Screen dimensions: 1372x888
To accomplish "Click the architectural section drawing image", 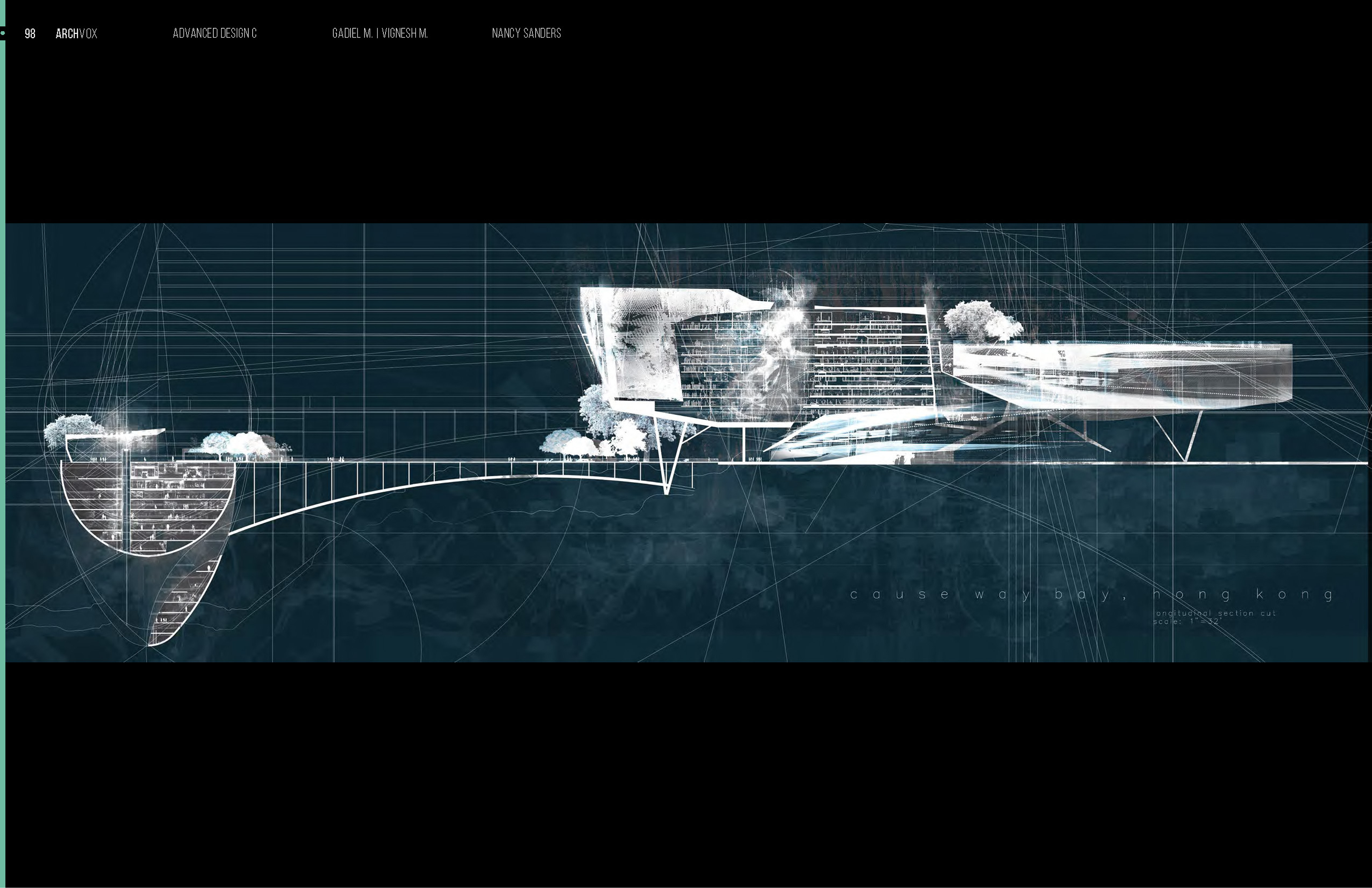I will 687,442.
